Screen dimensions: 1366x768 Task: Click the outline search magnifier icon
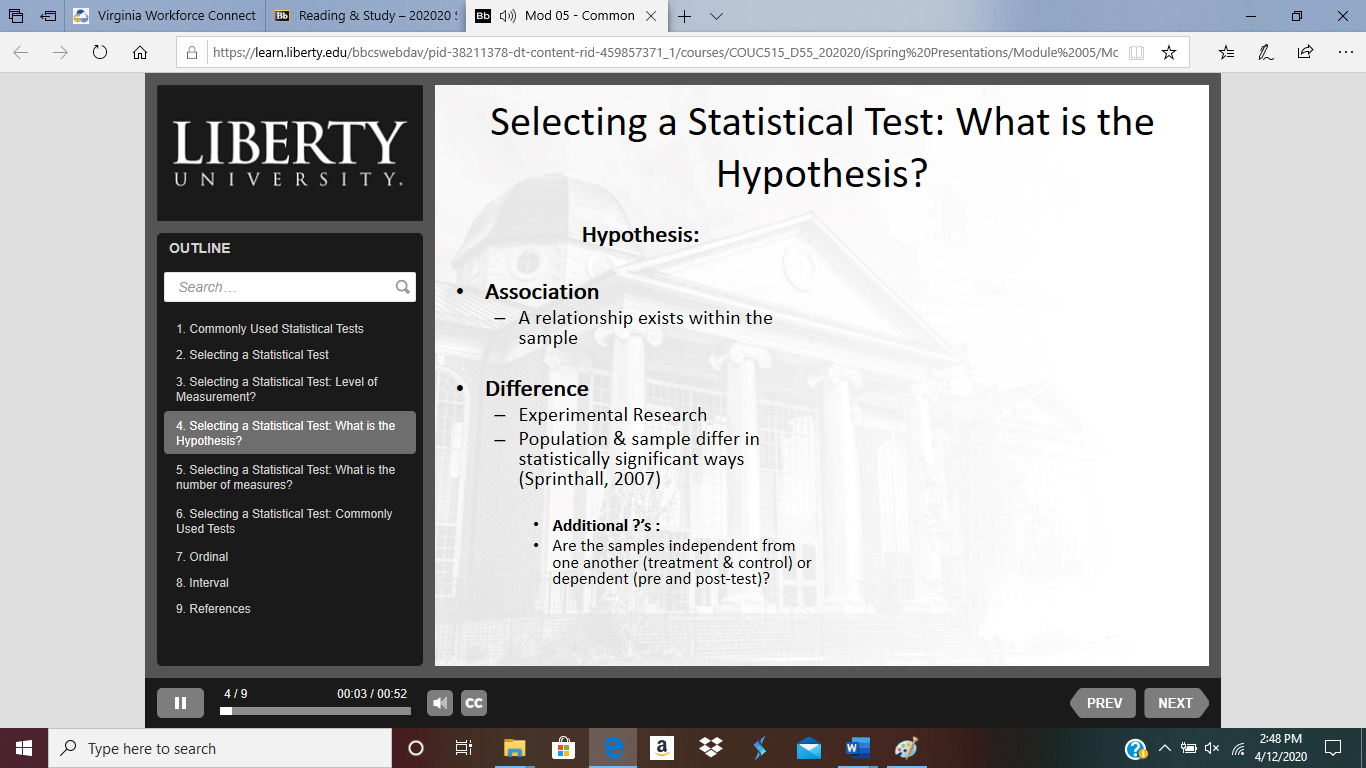(403, 287)
